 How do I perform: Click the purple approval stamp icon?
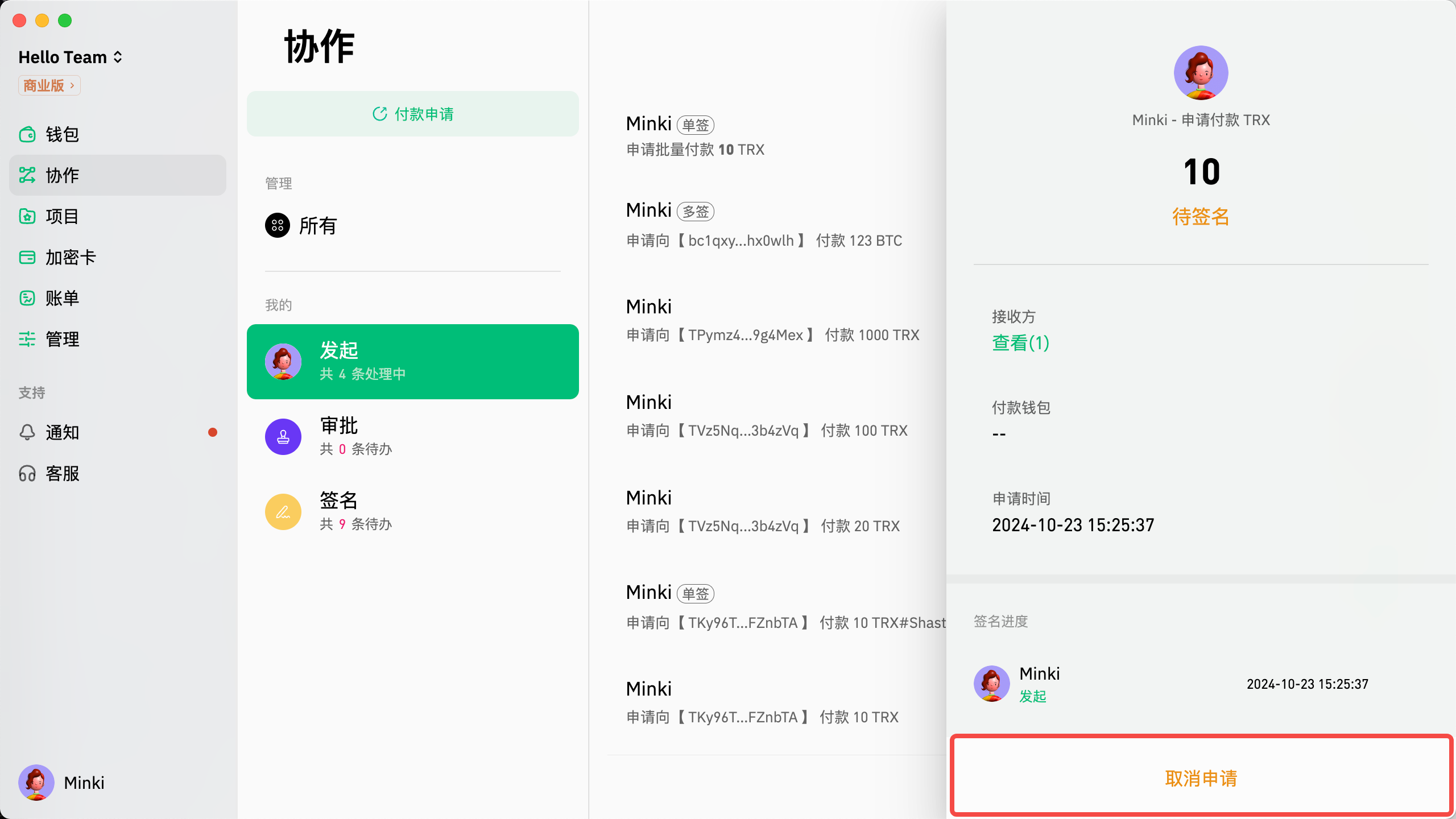pyautogui.click(x=283, y=437)
